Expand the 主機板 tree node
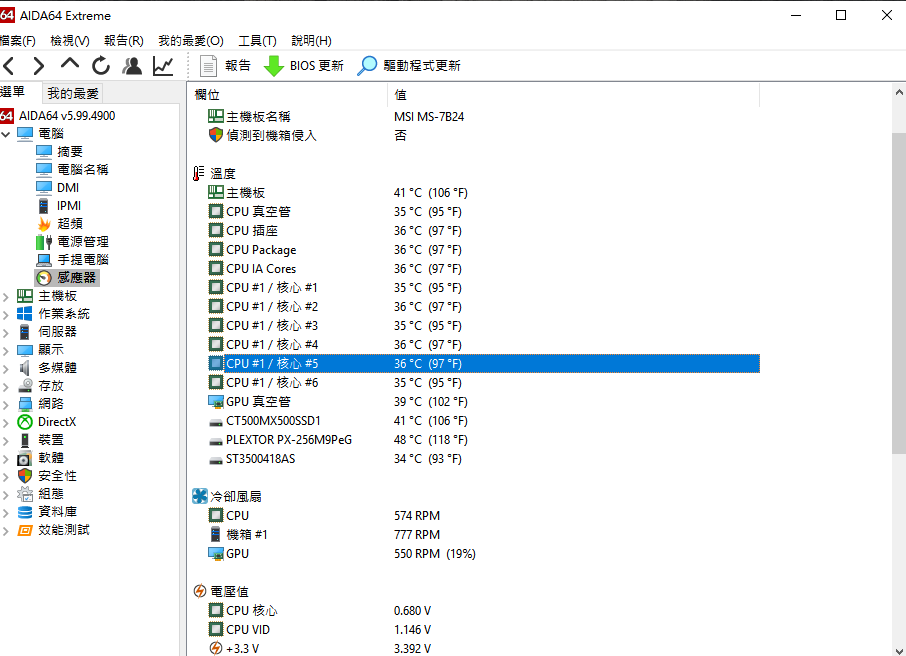This screenshot has width=906, height=656. click(6, 297)
